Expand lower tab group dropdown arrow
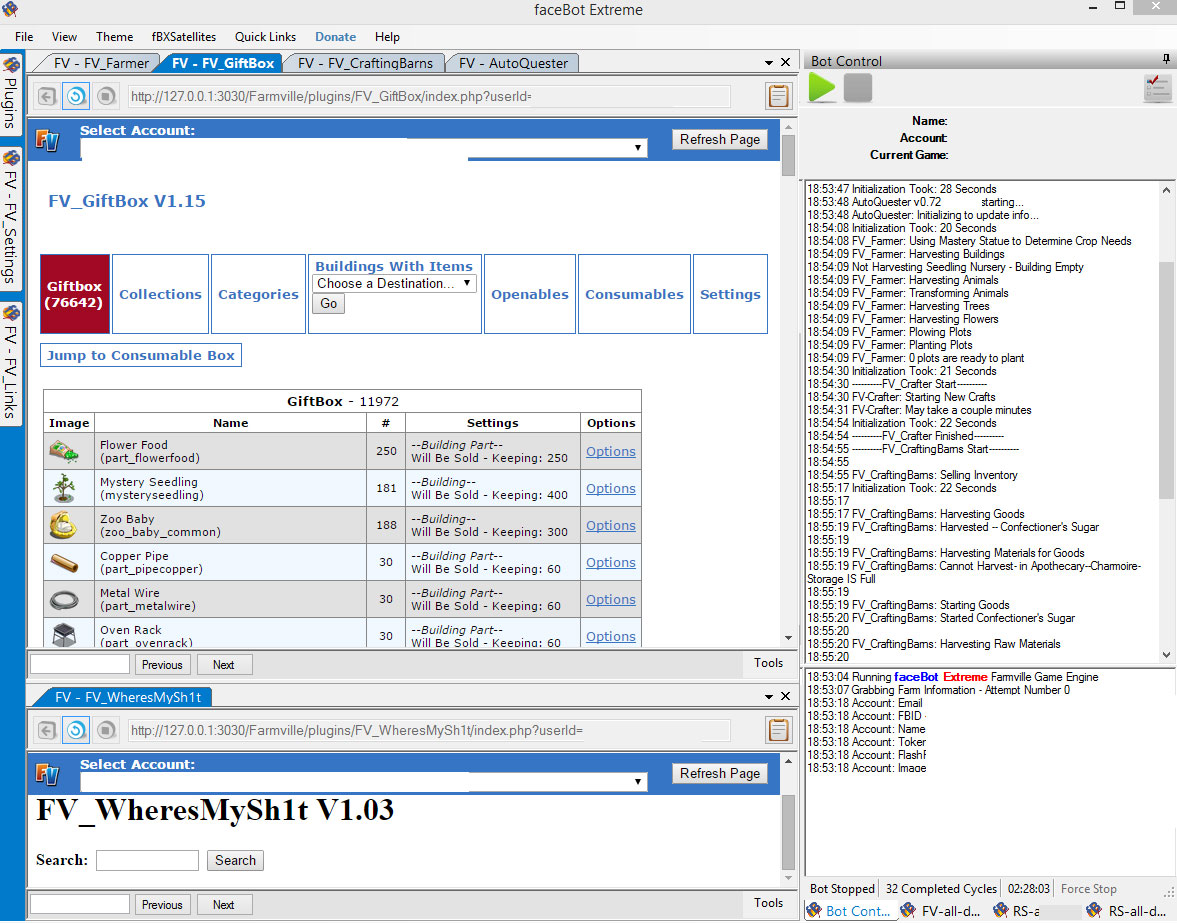Viewport: 1177px width, 923px height. click(769, 697)
